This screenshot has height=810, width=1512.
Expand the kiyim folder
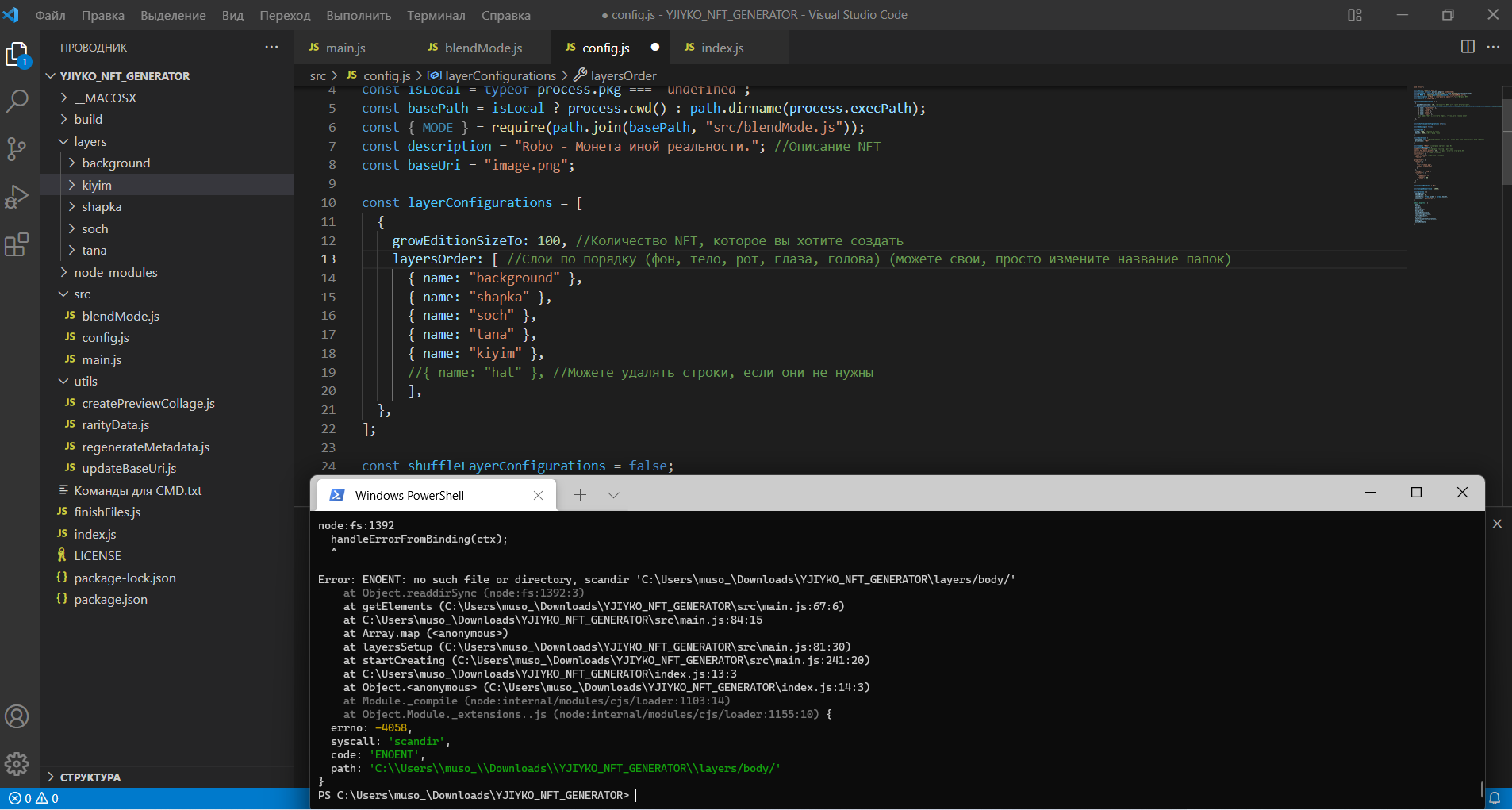pos(167,185)
